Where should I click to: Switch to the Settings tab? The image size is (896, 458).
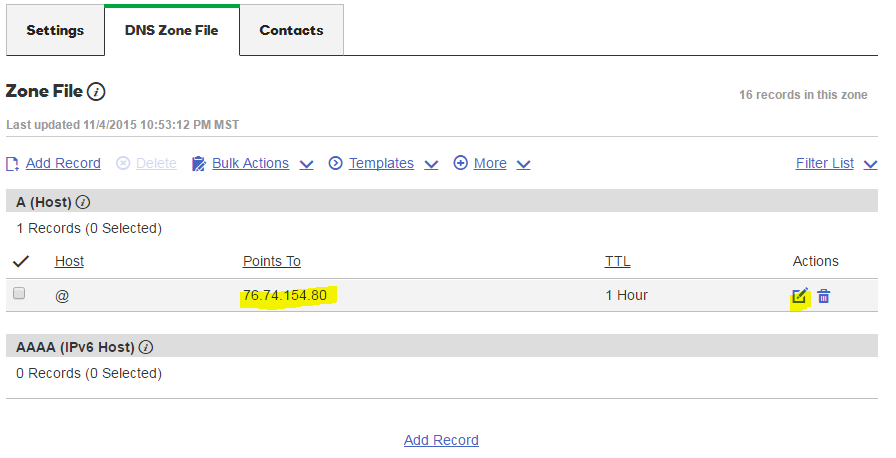pyautogui.click(x=55, y=30)
